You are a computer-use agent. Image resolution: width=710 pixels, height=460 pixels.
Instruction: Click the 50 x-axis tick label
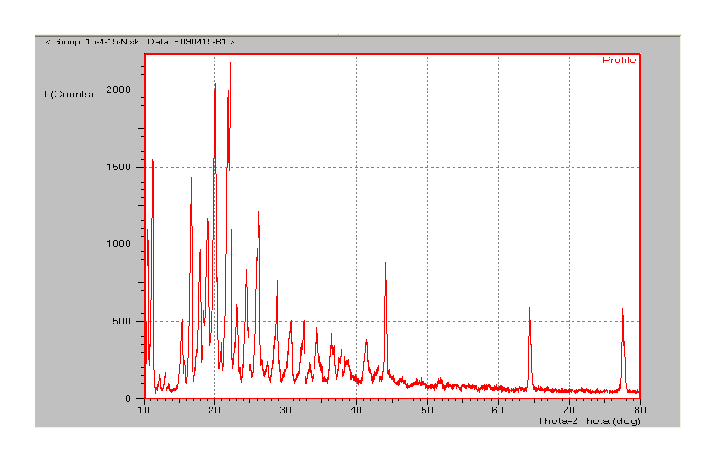(x=427, y=411)
